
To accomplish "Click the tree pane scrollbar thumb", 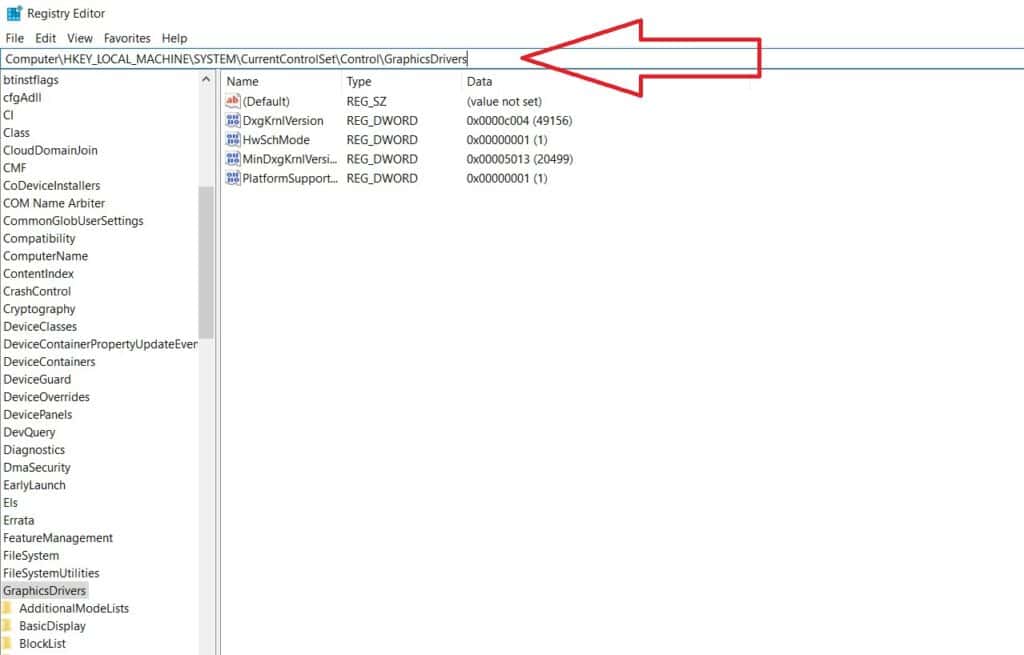I will coord(206,262).
